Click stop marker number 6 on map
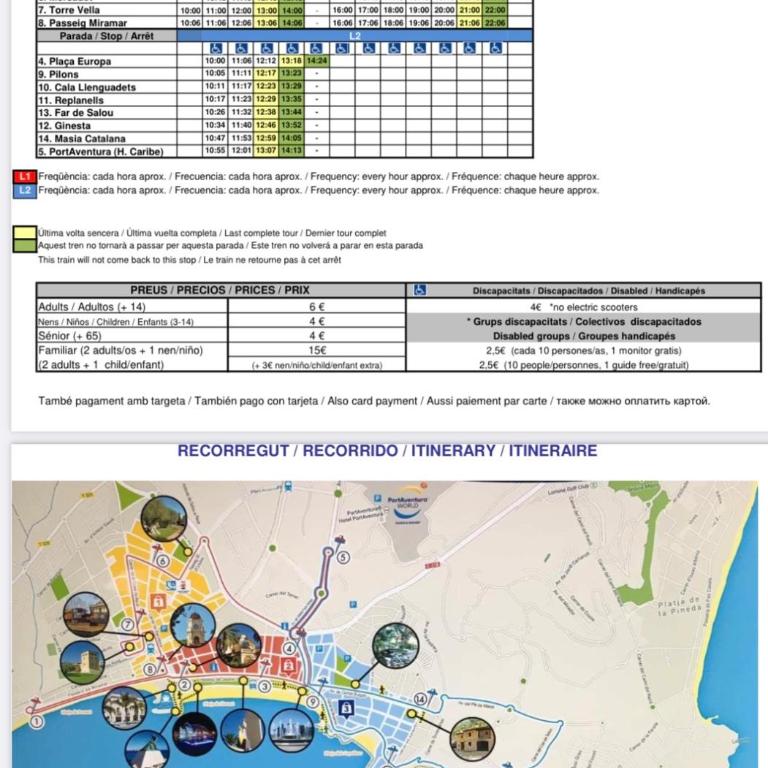This screenshot has height=768, width=768. tap(163, 561)
